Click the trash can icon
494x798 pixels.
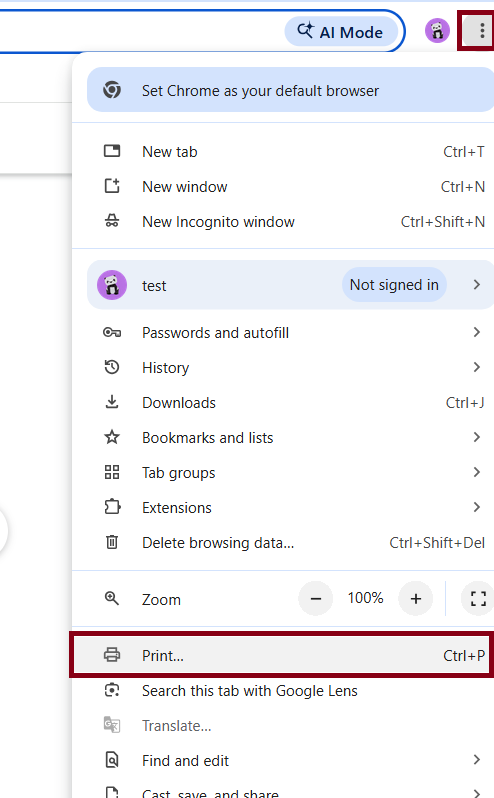pyautogui.click(x=112, y=543)
